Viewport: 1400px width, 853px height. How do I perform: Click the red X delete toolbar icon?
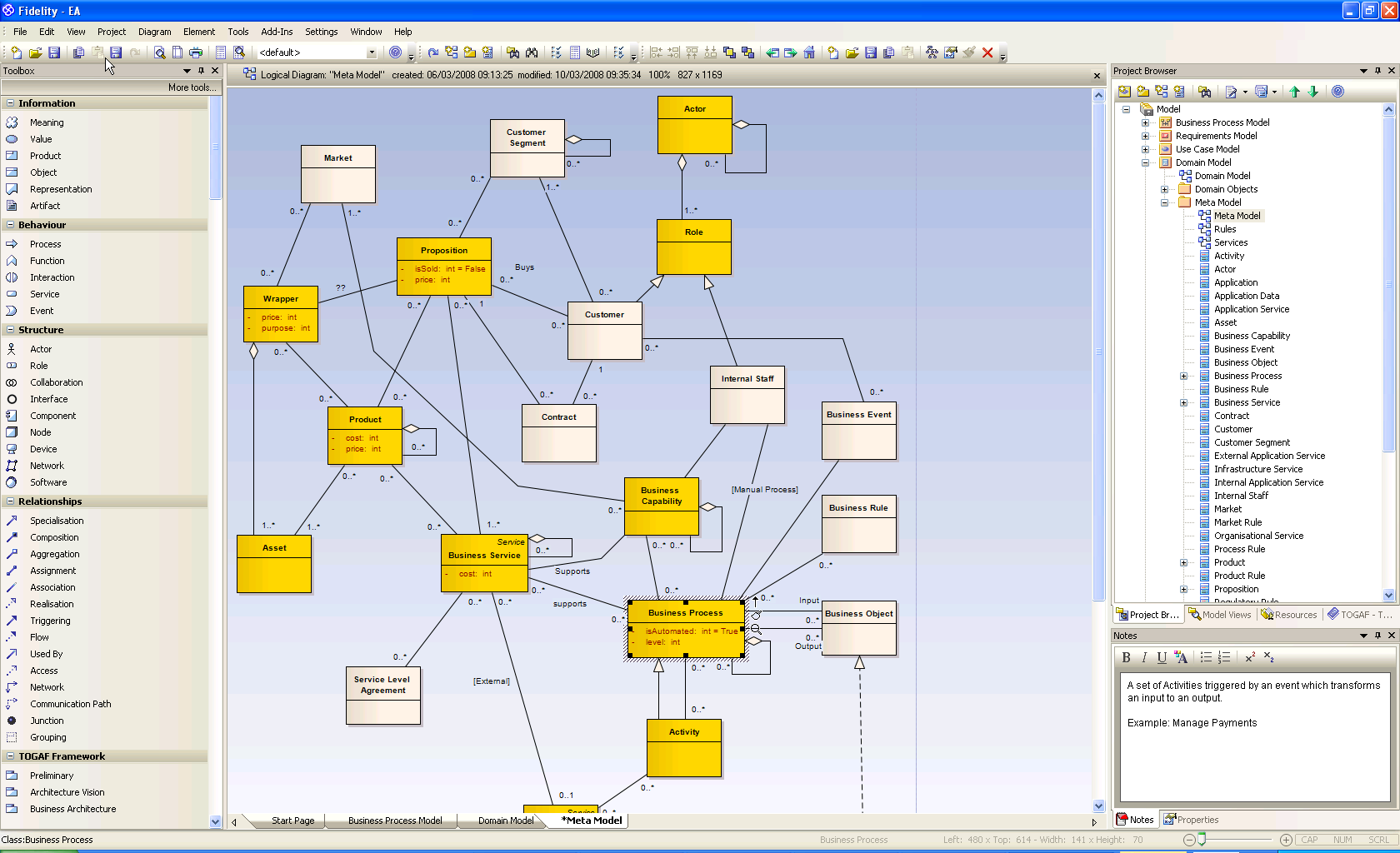coord(987,52)
